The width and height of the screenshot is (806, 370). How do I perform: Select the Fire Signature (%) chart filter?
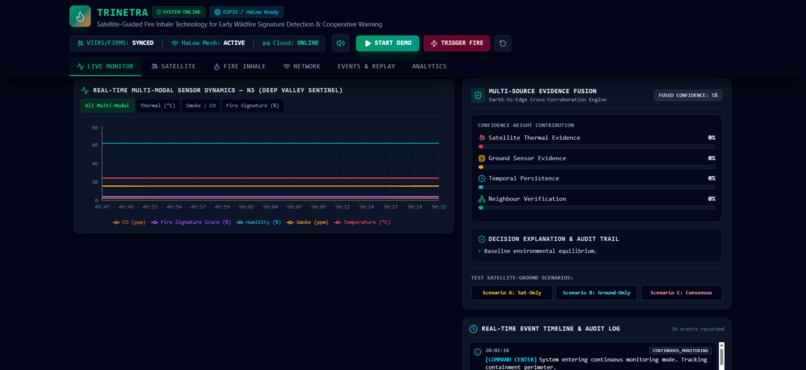tap(252, 106)
